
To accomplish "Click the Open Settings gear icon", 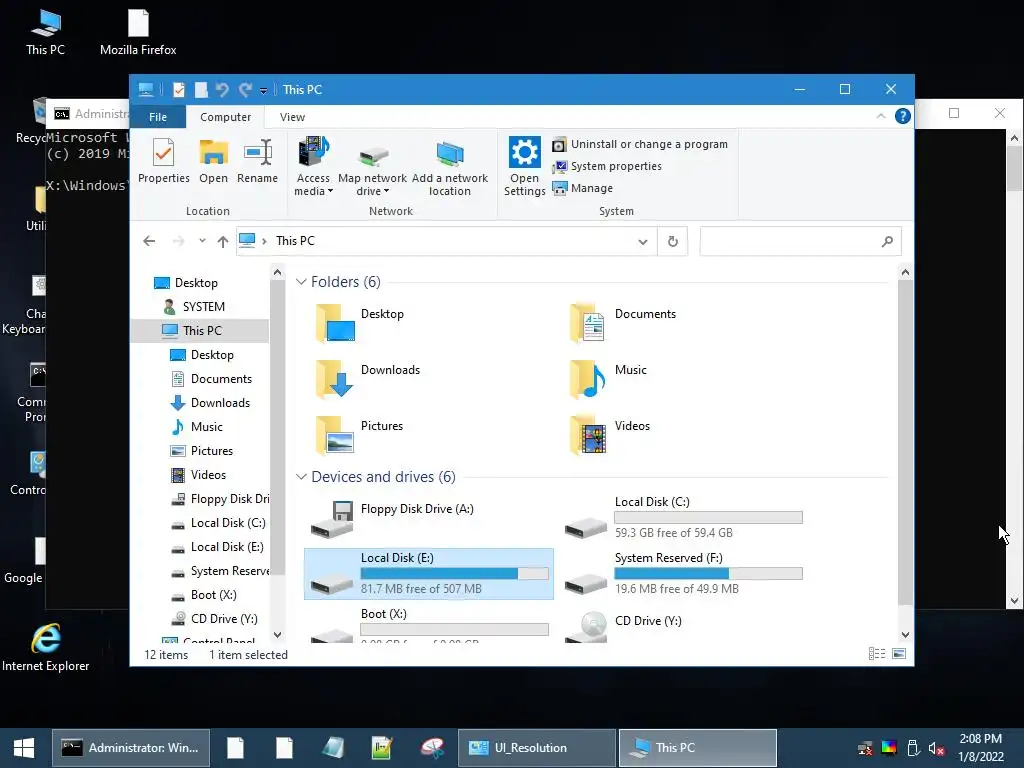I will [x=524, y=167].
